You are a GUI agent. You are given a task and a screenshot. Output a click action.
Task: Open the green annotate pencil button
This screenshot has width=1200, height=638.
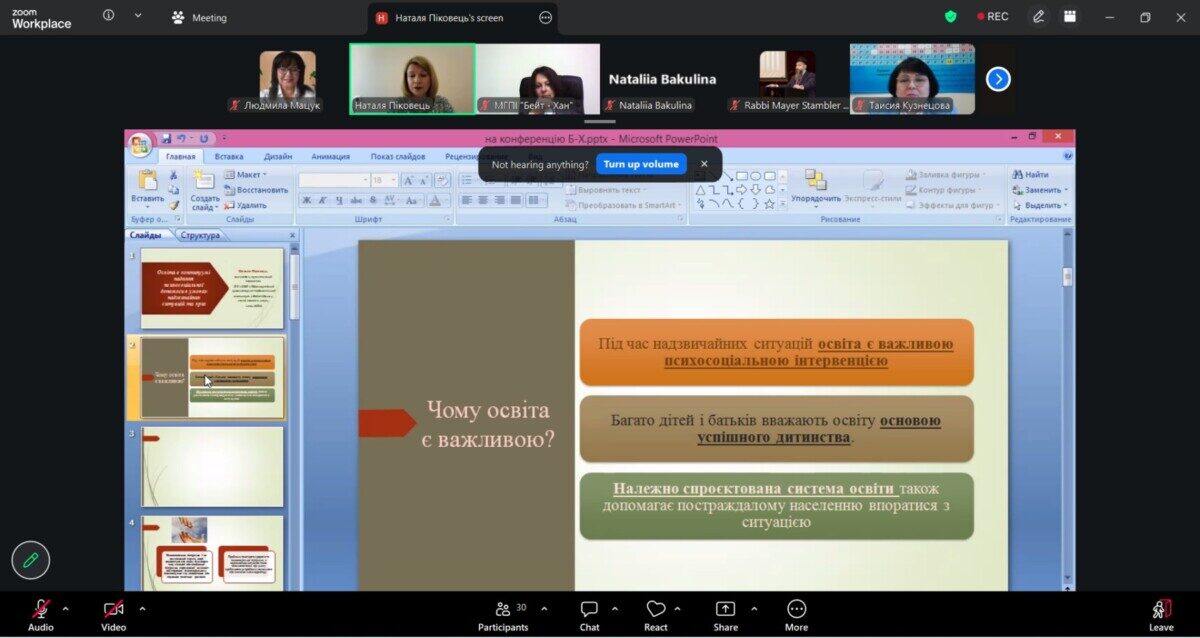click(31, 560)
